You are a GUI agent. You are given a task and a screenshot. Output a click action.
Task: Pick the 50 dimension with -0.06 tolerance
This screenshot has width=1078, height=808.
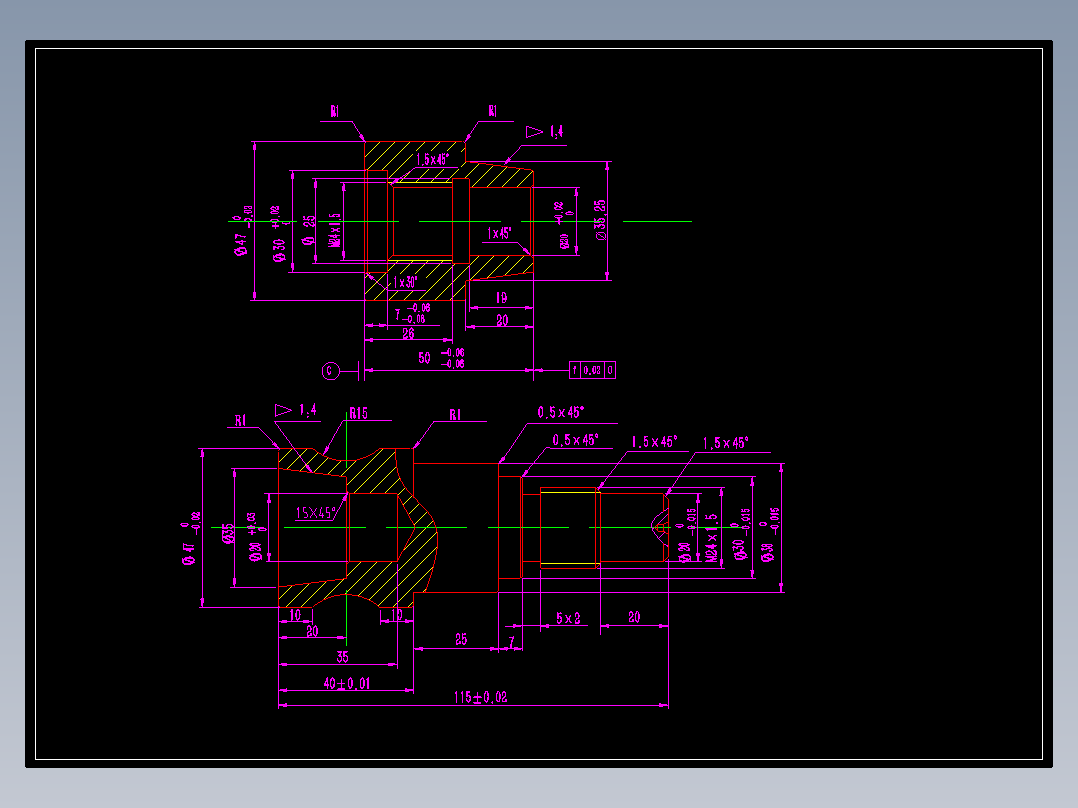(441, 358)
